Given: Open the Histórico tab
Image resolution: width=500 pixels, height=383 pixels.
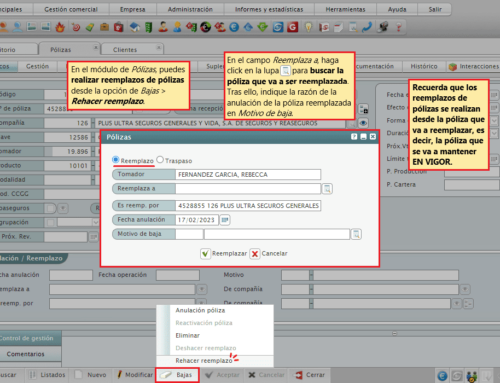Looking at the screenshot, I should 424,66.
